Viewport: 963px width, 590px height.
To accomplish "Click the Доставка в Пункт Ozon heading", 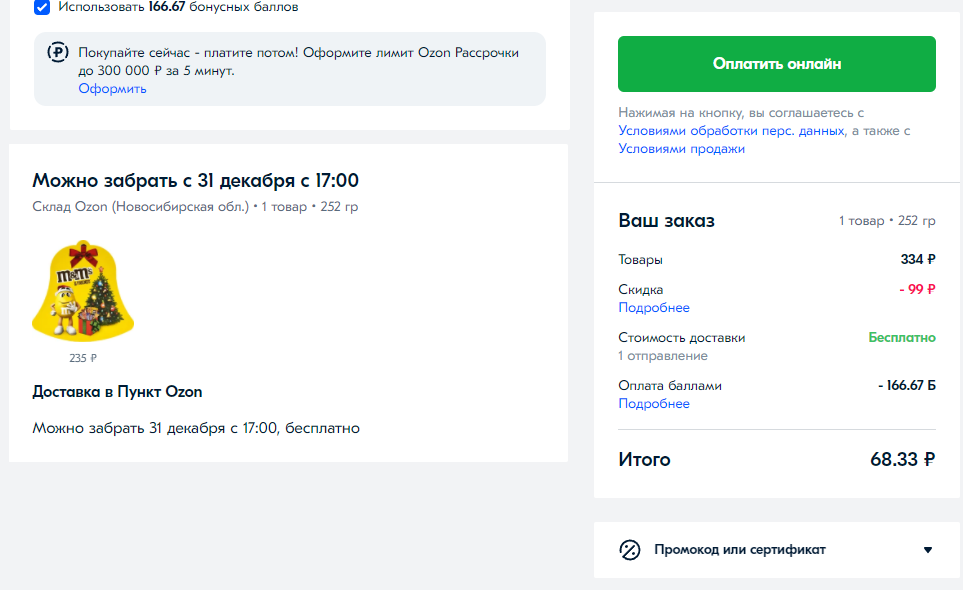I will pyautogui.click(x=117, y=392).
